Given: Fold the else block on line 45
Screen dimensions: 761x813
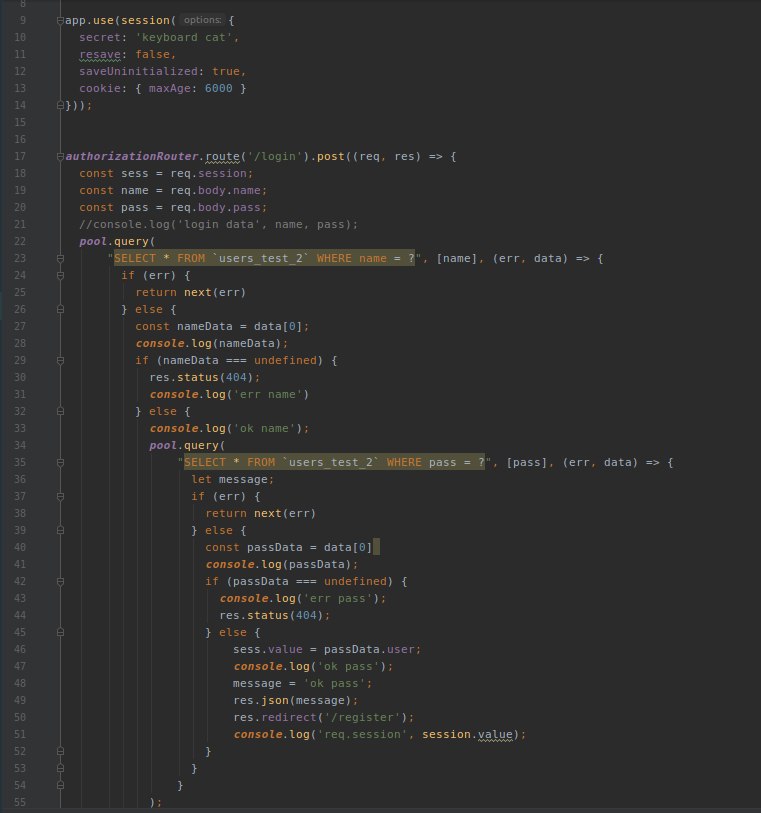Looking at the screenshot, I should coord(60,633).
